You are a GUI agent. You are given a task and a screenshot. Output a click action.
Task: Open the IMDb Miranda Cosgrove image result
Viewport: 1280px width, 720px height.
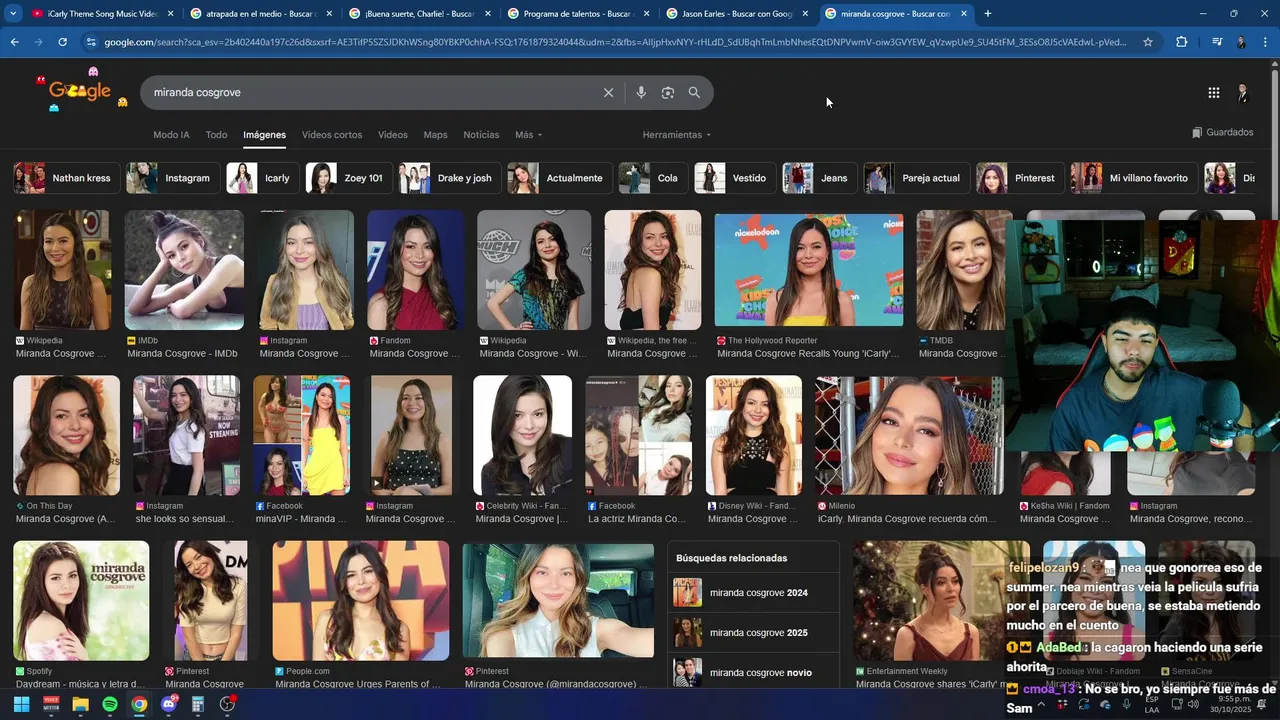(184, 270)
